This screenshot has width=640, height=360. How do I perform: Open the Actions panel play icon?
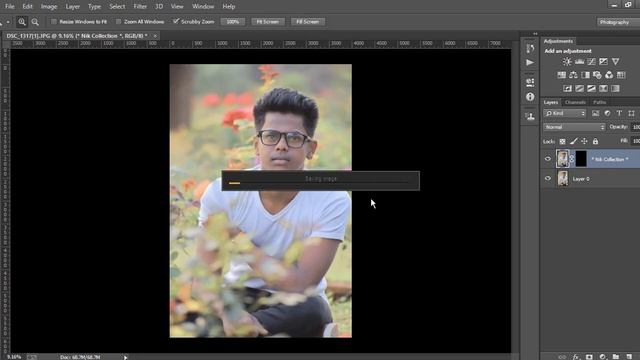[530, 62]
